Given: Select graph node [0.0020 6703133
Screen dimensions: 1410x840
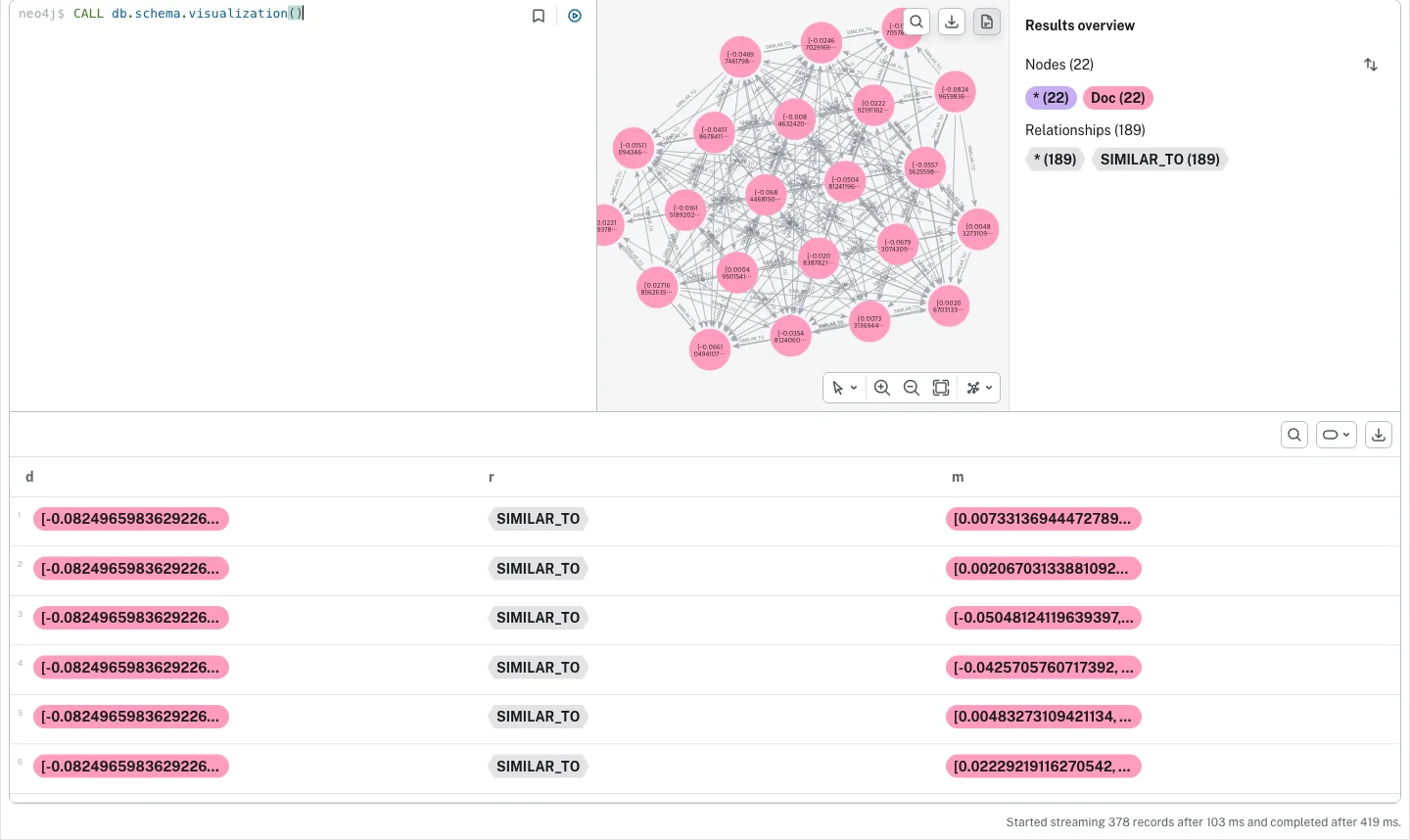Looking at the screenshot, I should [949, 305].
